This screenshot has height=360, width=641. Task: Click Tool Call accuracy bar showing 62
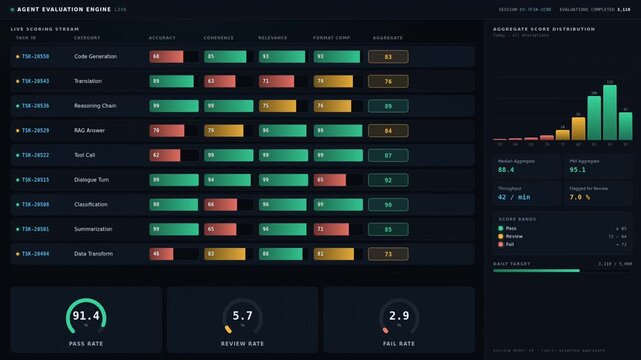(x=165, y=155)
